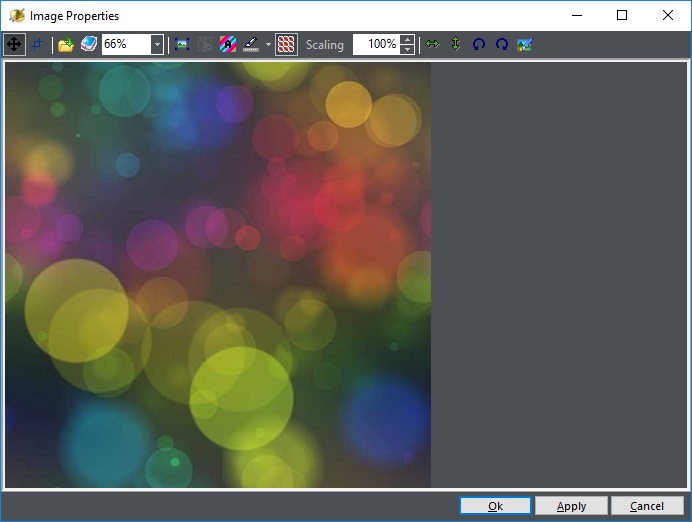This screenshot has width=692, height=522.
Task: Flip image vertically with green arrows
Action: pos(455,44)
